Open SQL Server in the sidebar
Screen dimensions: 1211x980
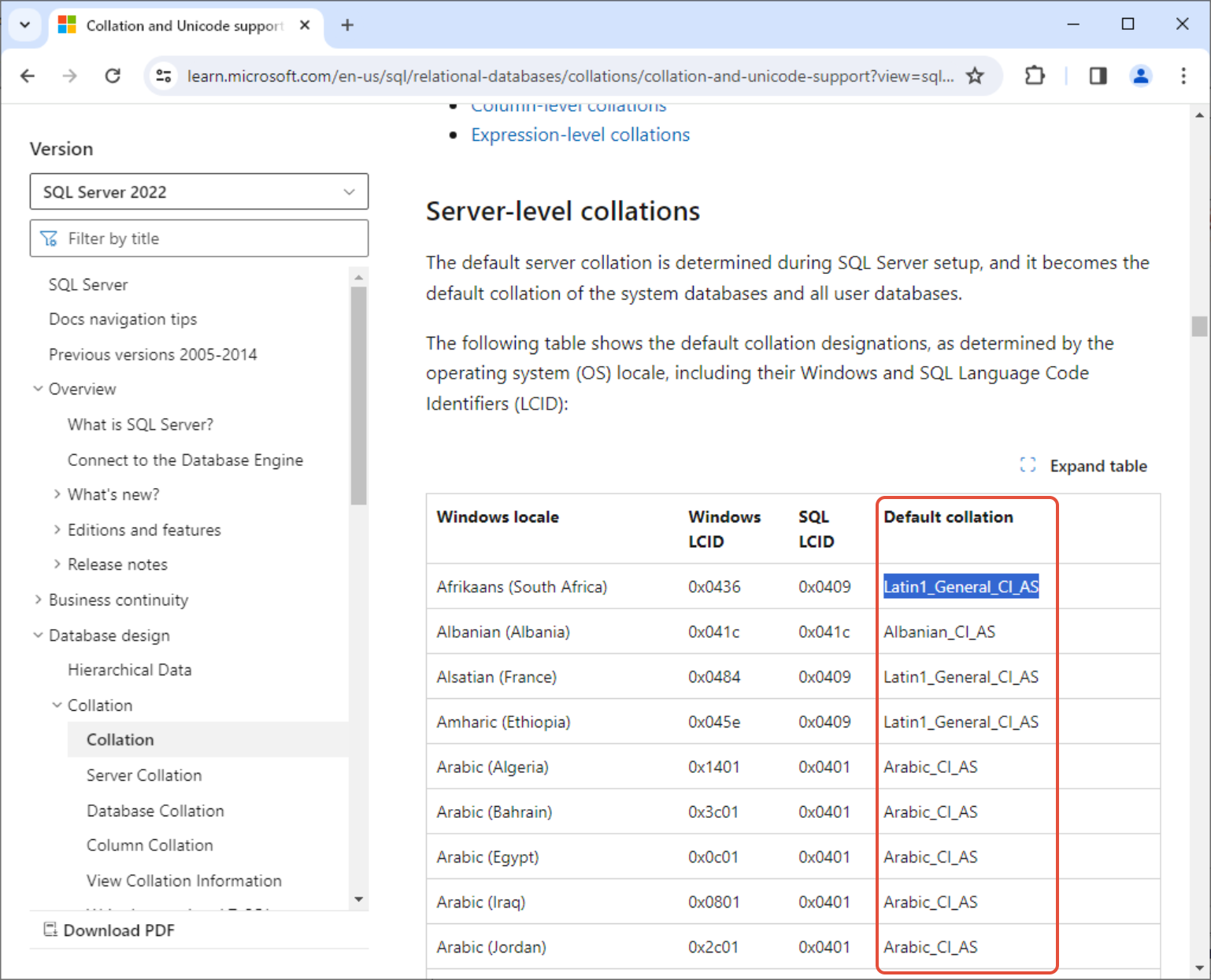coord(88,284)
